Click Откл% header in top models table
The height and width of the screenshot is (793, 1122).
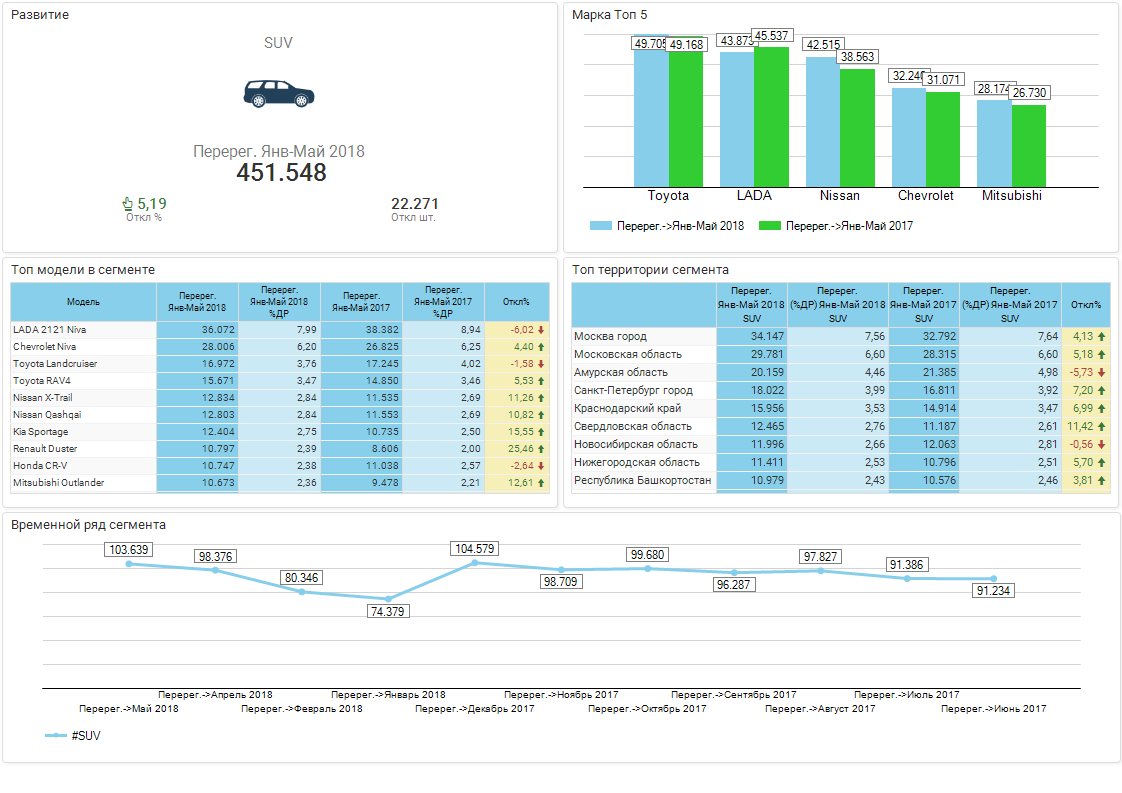[516, 302]
